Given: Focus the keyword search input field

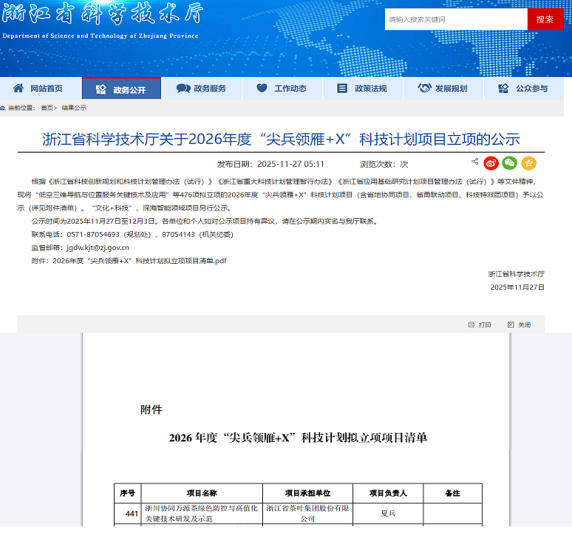Looking at the screenshot, I should coord(456,19).
